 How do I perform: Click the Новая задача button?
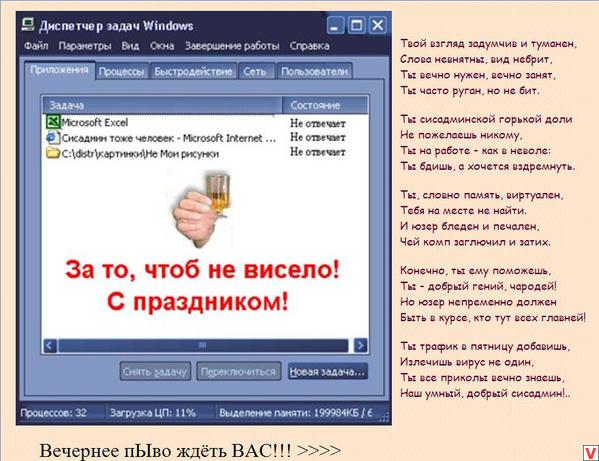(x=327, y=372)
